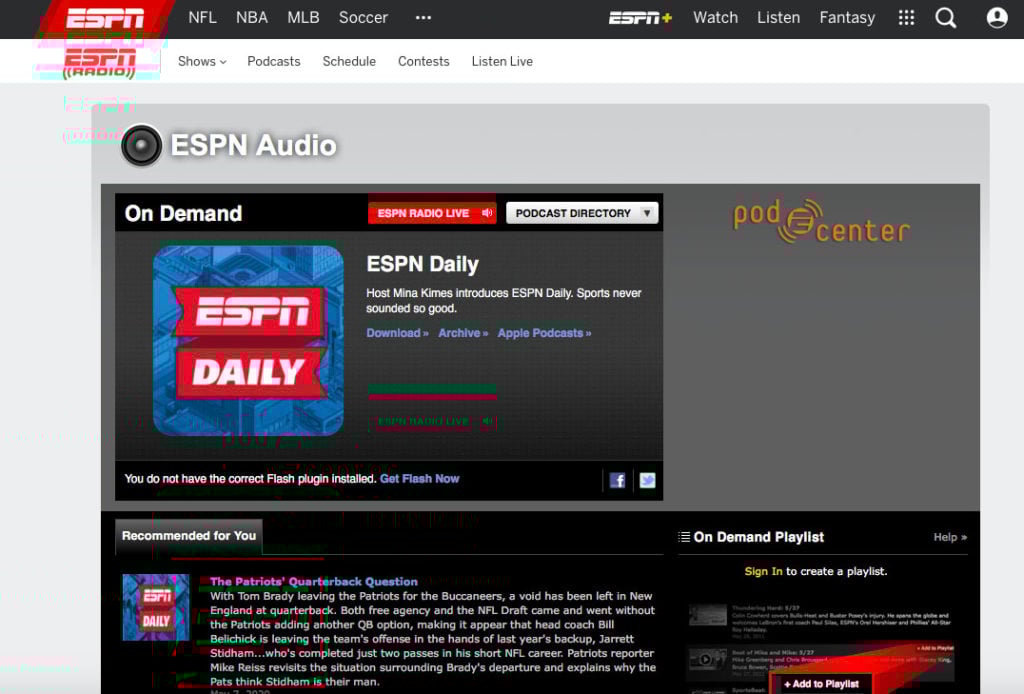Go to the MLB section
This screenshot has width=1024, height=694.
pos(304,18)
